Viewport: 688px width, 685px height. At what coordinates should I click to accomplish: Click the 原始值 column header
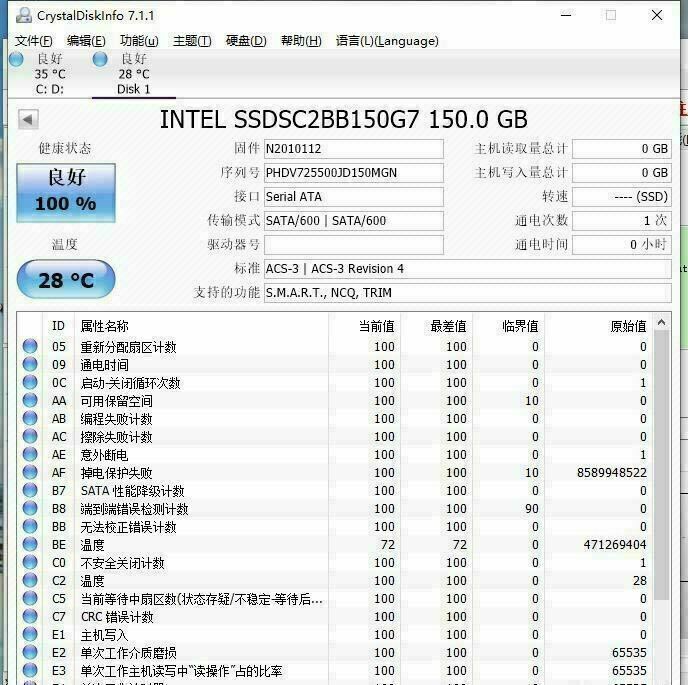(x=598, y=326)
